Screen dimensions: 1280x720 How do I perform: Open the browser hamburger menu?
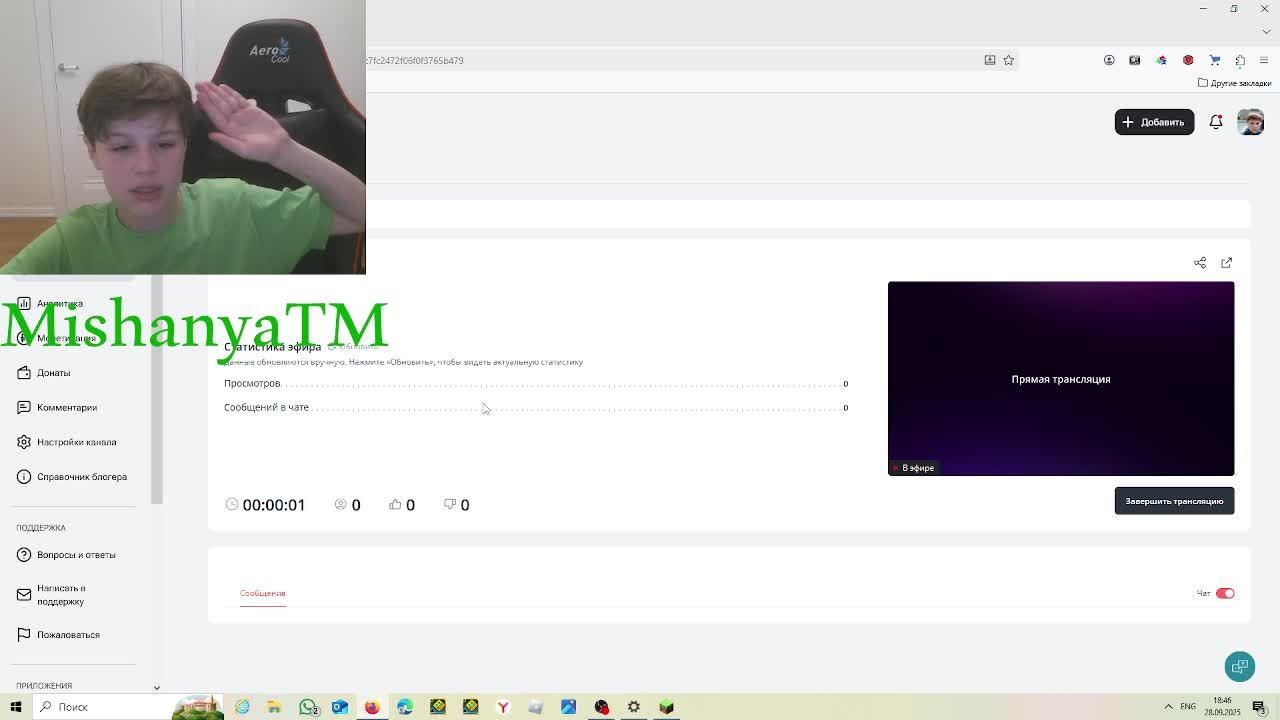[x=1264, y=60]
